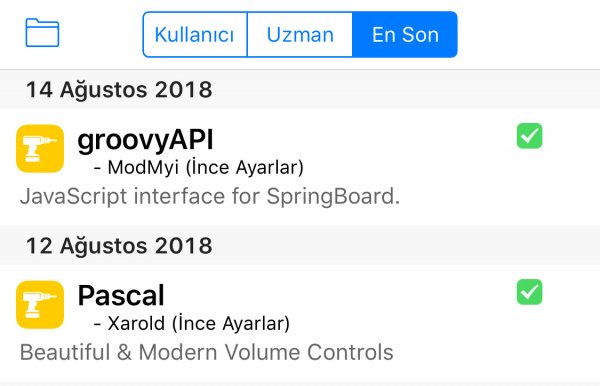Click the 12 Ağustos 2018 section header
Viewport: 600px width, 386px height.
click(x=300, y=245)
